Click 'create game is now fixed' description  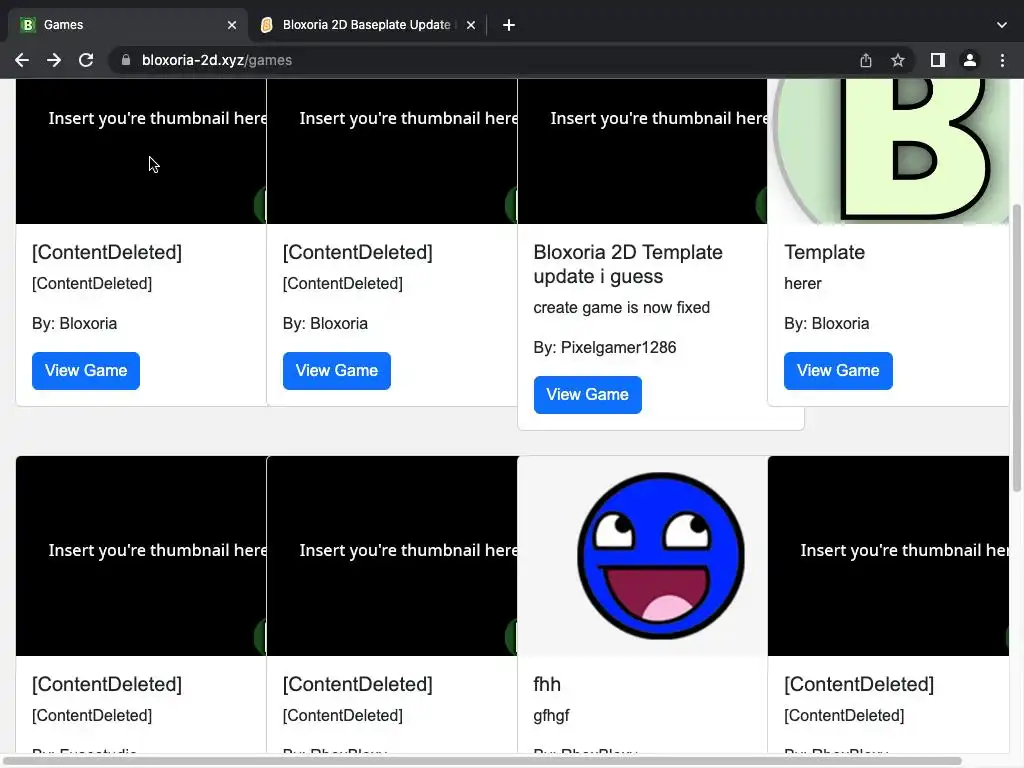pyautogui.click(x=621, y=308)
